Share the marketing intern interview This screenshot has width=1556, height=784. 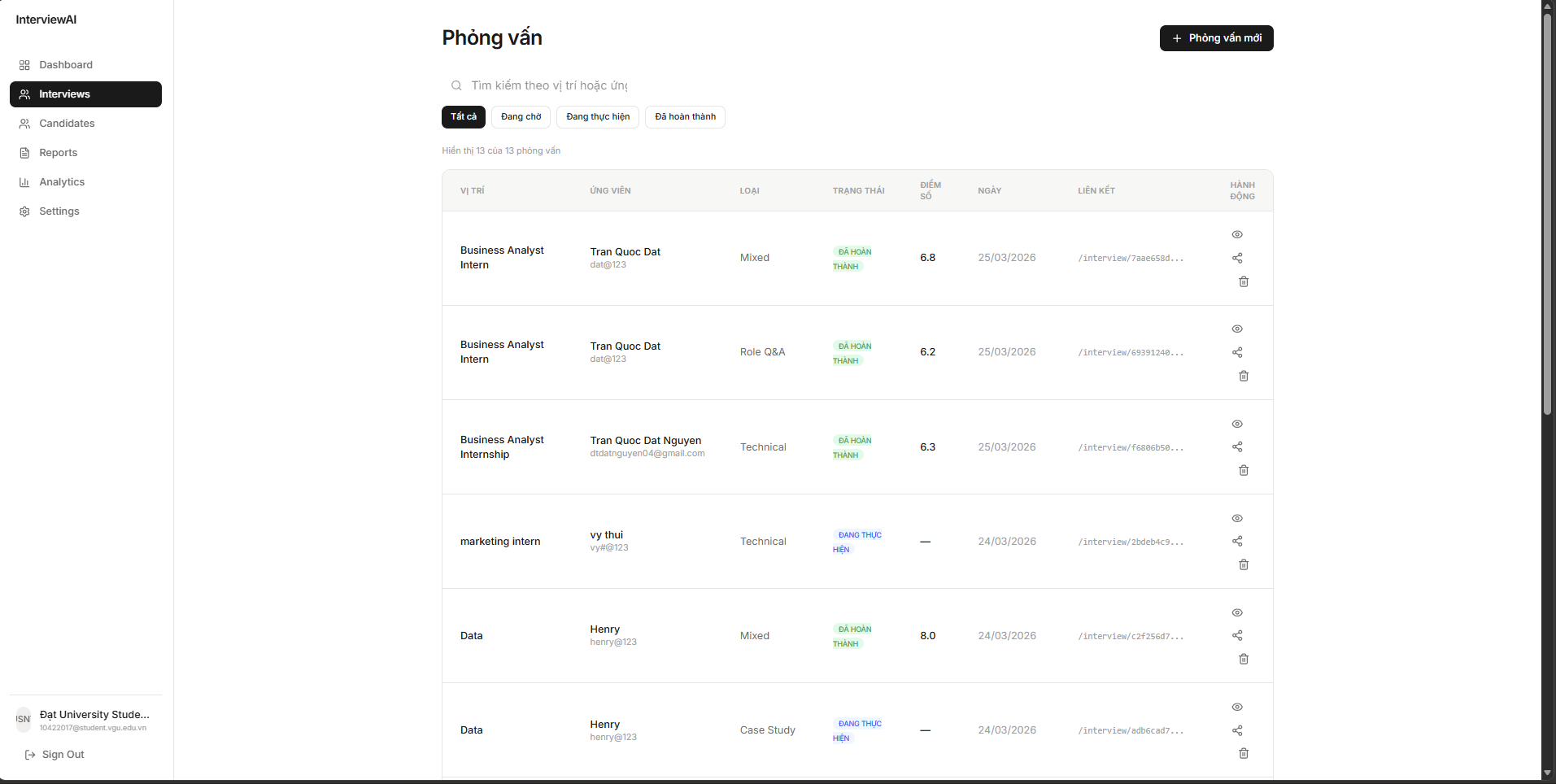pos(1237,541)
